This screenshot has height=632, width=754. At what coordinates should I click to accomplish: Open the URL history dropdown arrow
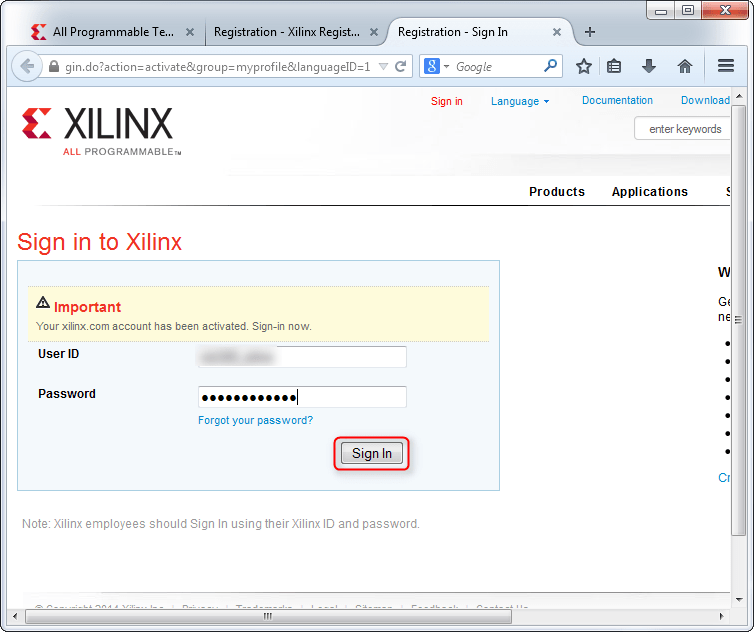click(x=383, y=67)
